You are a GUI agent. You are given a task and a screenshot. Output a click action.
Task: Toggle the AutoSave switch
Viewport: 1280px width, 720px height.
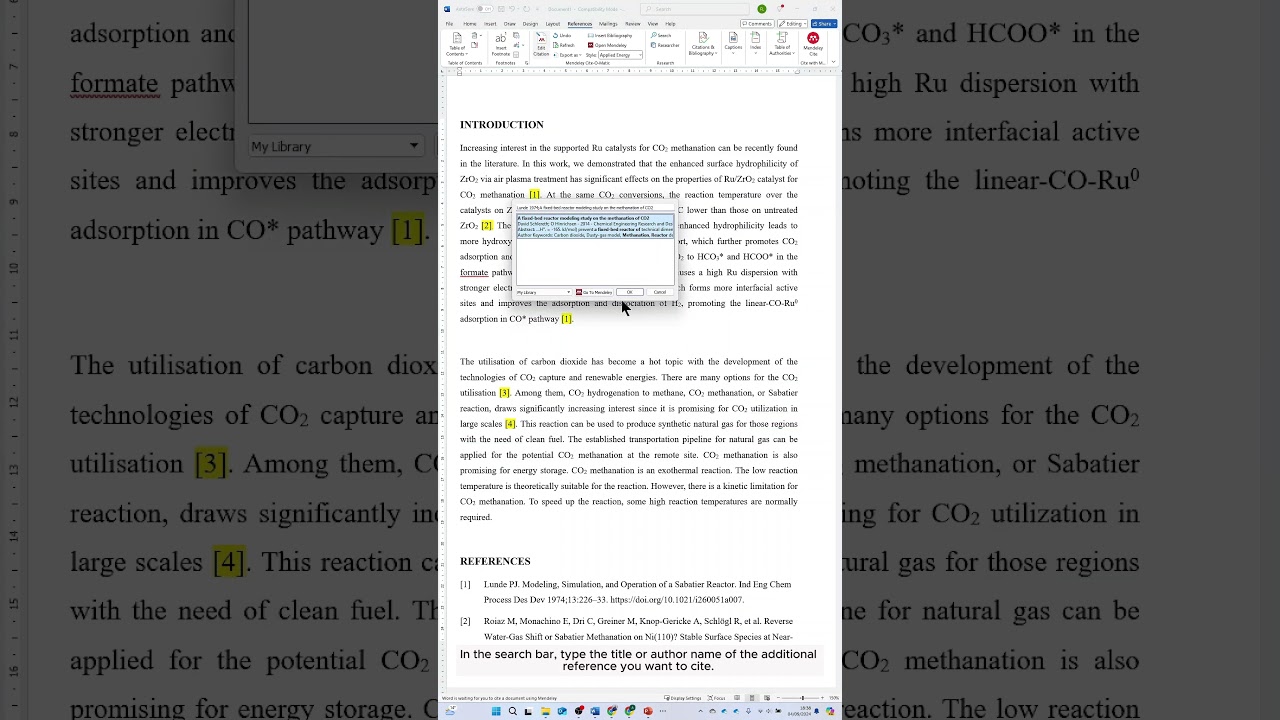click(x=484, y=9)
